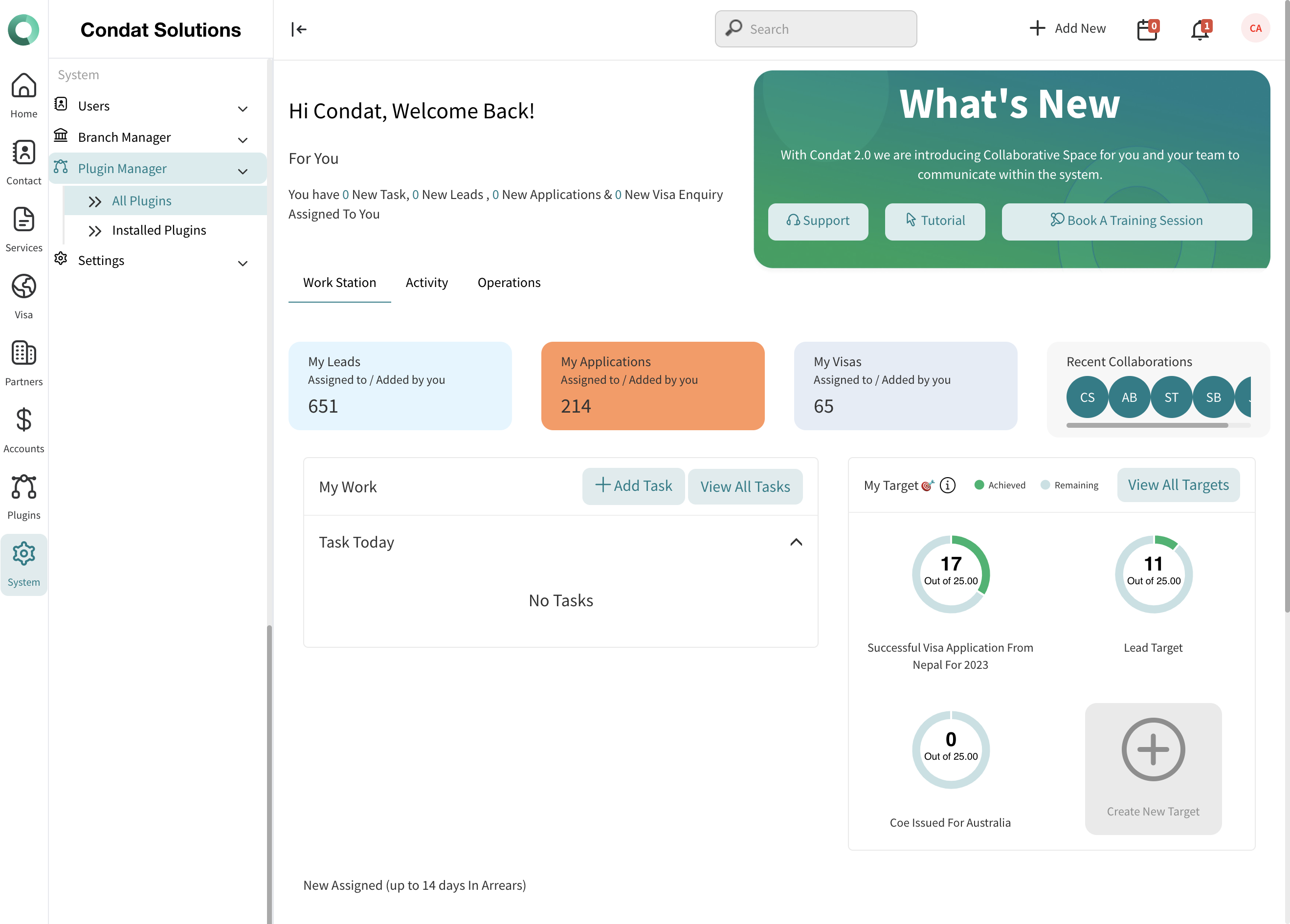Click Book A Training Session

pos(1126,221)
